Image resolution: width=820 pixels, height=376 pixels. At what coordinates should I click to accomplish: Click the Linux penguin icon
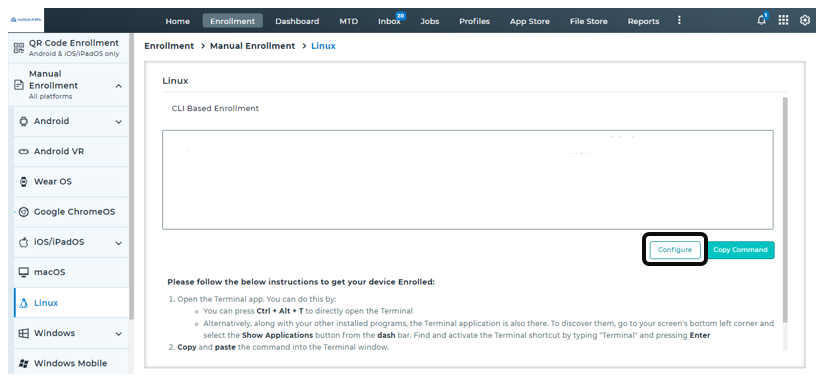(23, 303)
